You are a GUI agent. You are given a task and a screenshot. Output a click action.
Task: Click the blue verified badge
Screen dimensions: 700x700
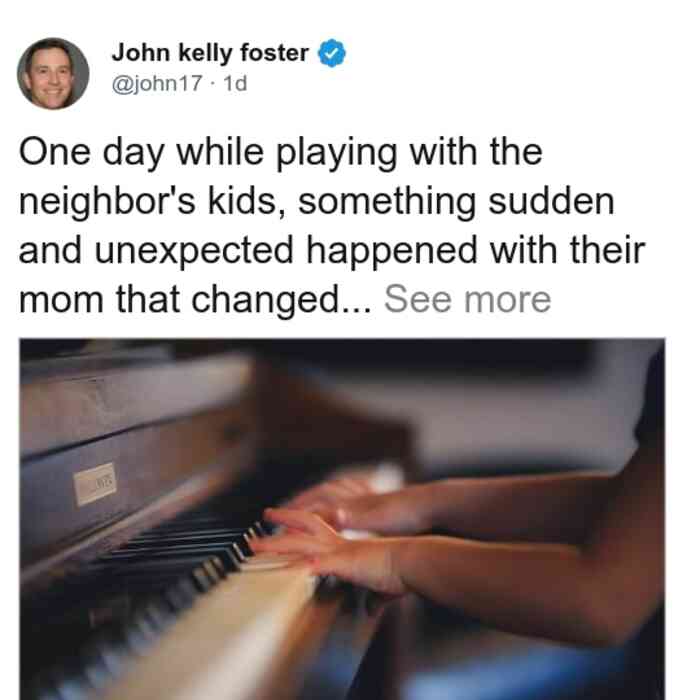point(331,54)
